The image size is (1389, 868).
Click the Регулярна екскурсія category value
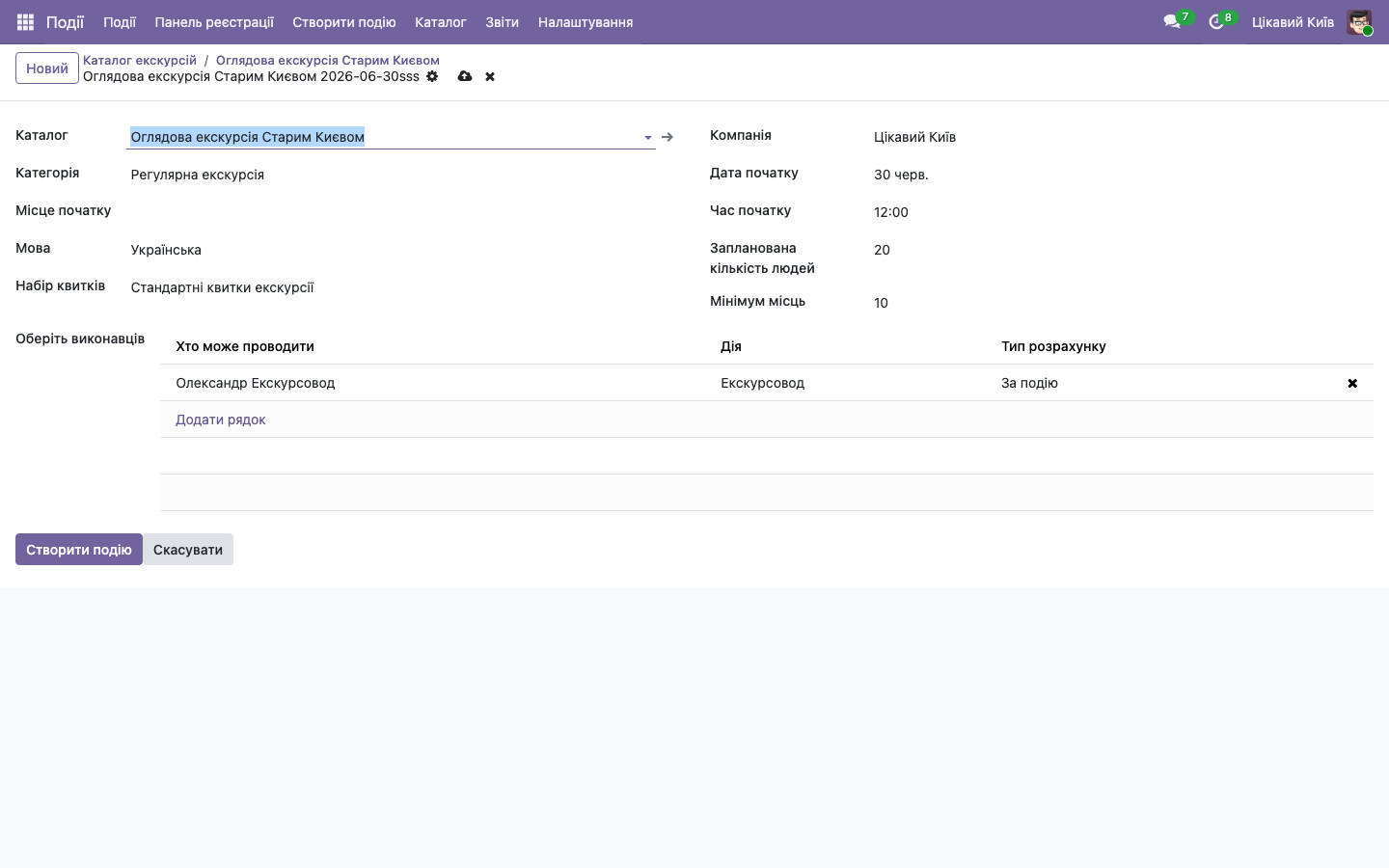[x=198, y=175]
